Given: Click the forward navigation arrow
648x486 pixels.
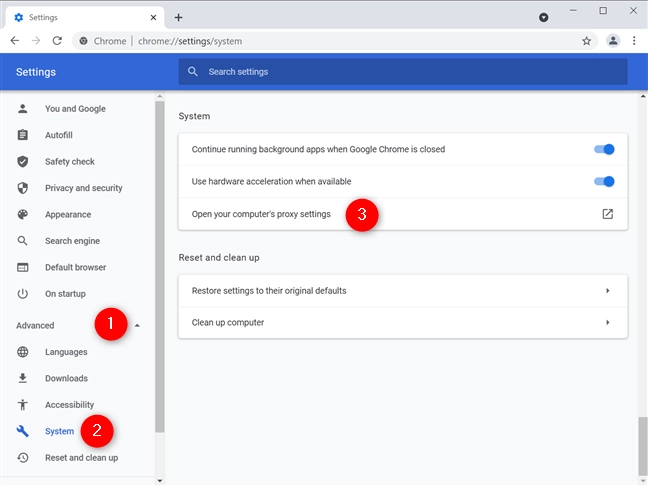Looking at the screenshot, I should pyautogui.click(x=36, y=40).
